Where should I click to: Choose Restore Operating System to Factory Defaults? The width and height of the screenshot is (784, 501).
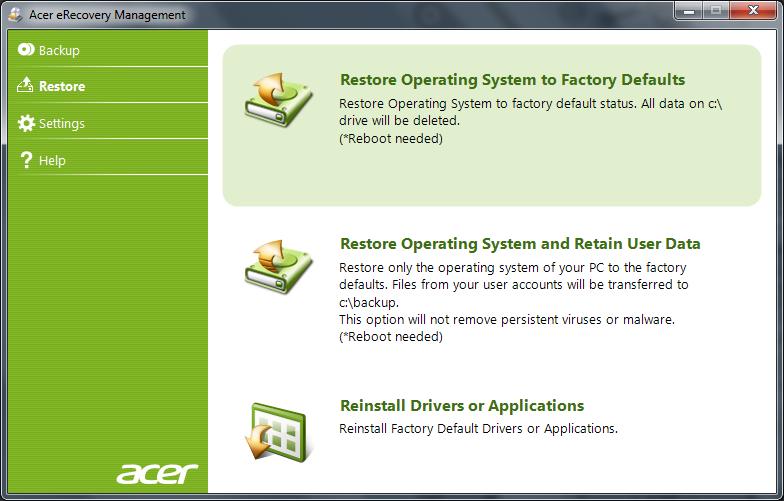[x=512, y=80]
